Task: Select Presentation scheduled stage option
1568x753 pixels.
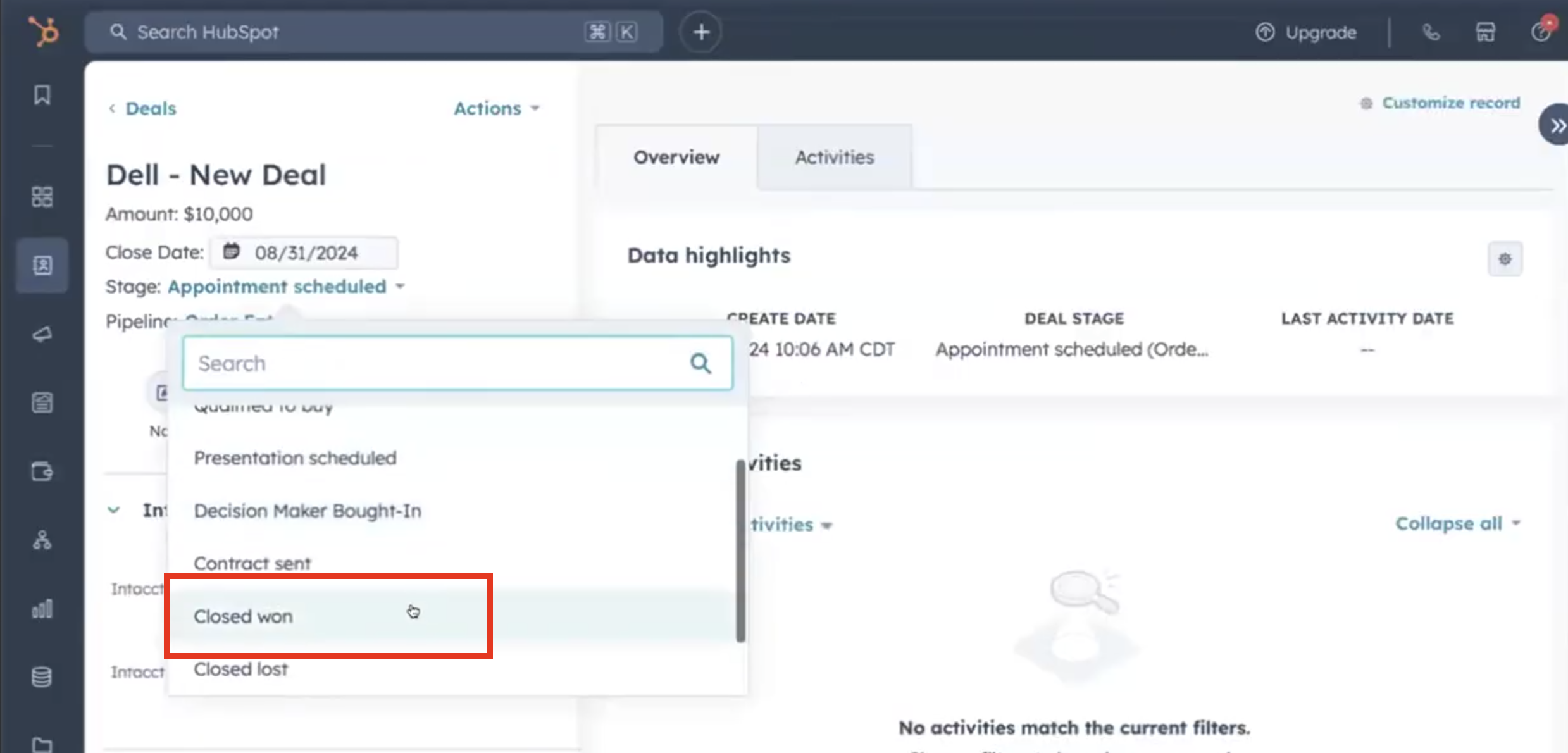Action: point(452,458)
